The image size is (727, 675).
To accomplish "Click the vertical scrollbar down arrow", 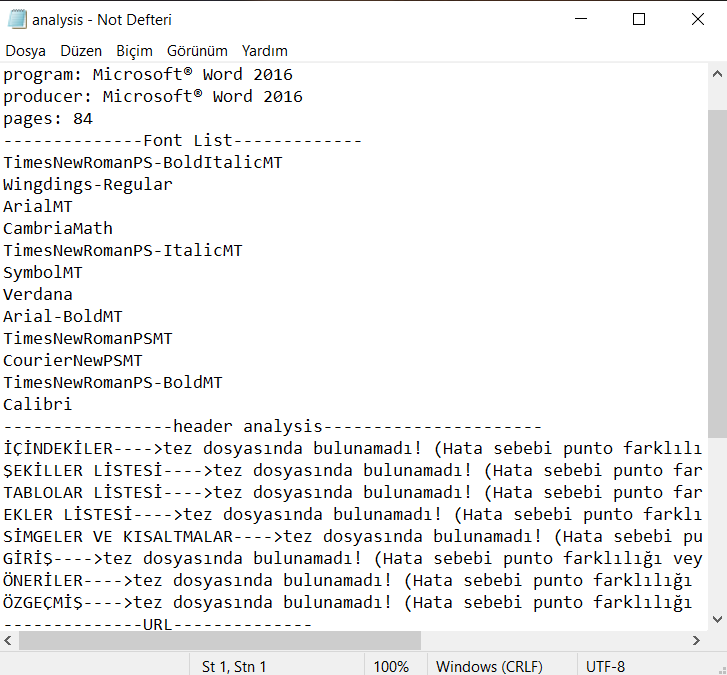I will point(717,619).
